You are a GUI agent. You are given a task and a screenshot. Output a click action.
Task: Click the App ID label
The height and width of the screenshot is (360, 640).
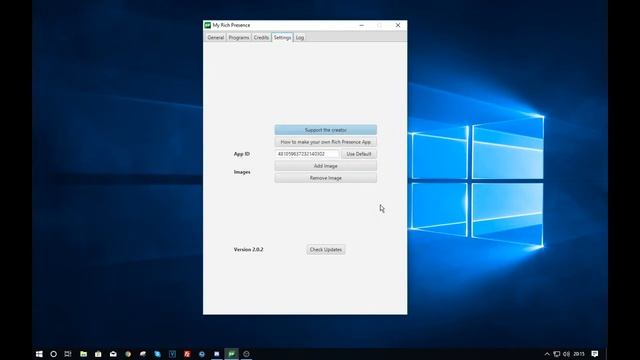(242, 154)
